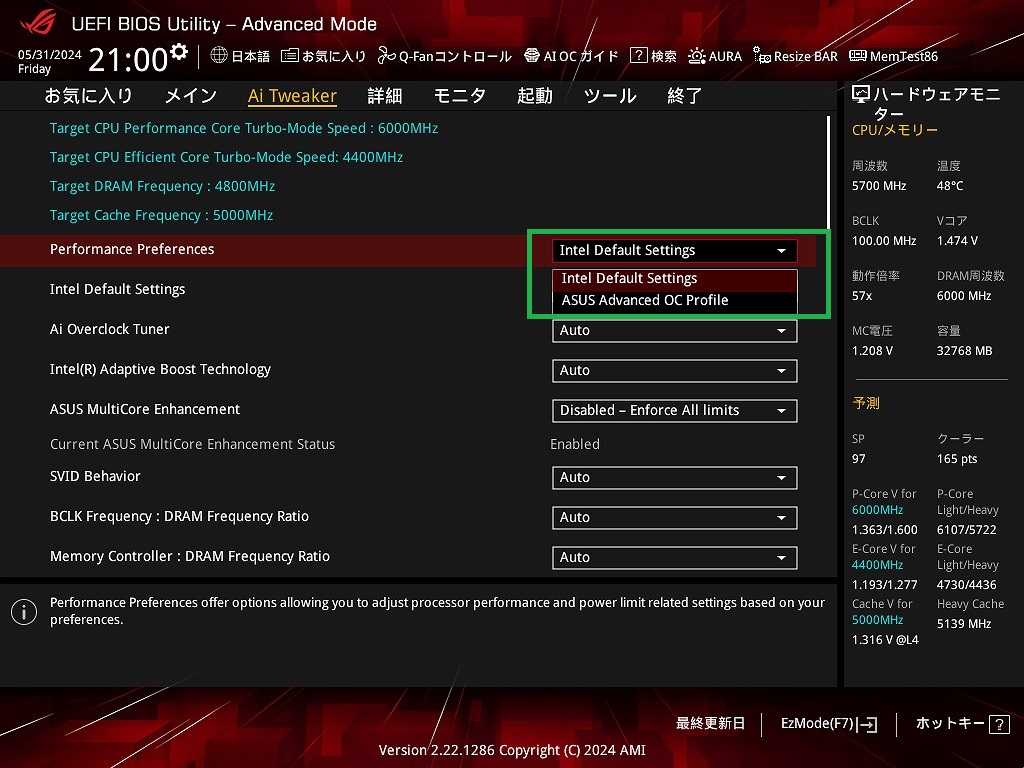Click the 21:00 clock display

129,60
